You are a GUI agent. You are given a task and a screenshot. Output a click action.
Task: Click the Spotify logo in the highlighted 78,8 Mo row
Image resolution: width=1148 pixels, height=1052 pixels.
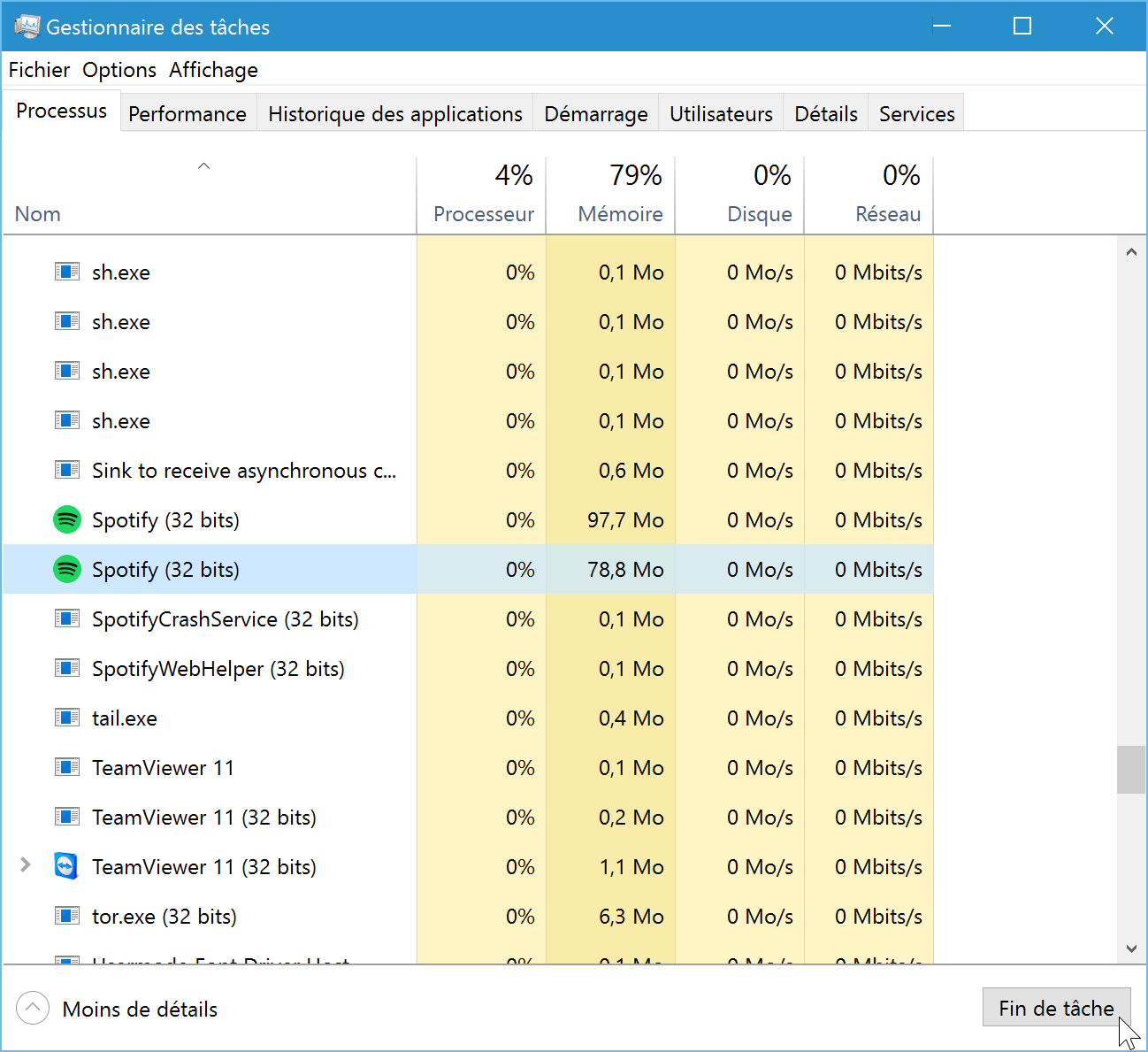click(x=67, y=569)
